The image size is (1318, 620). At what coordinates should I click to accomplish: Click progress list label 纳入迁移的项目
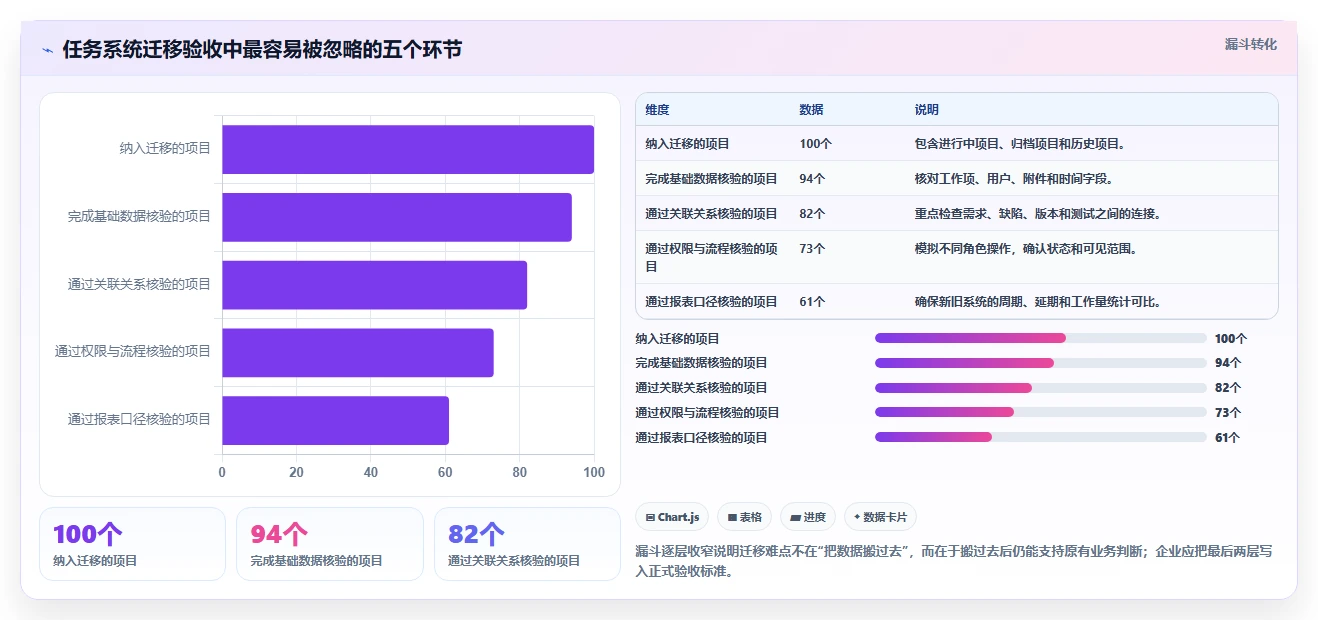(677, 339)
